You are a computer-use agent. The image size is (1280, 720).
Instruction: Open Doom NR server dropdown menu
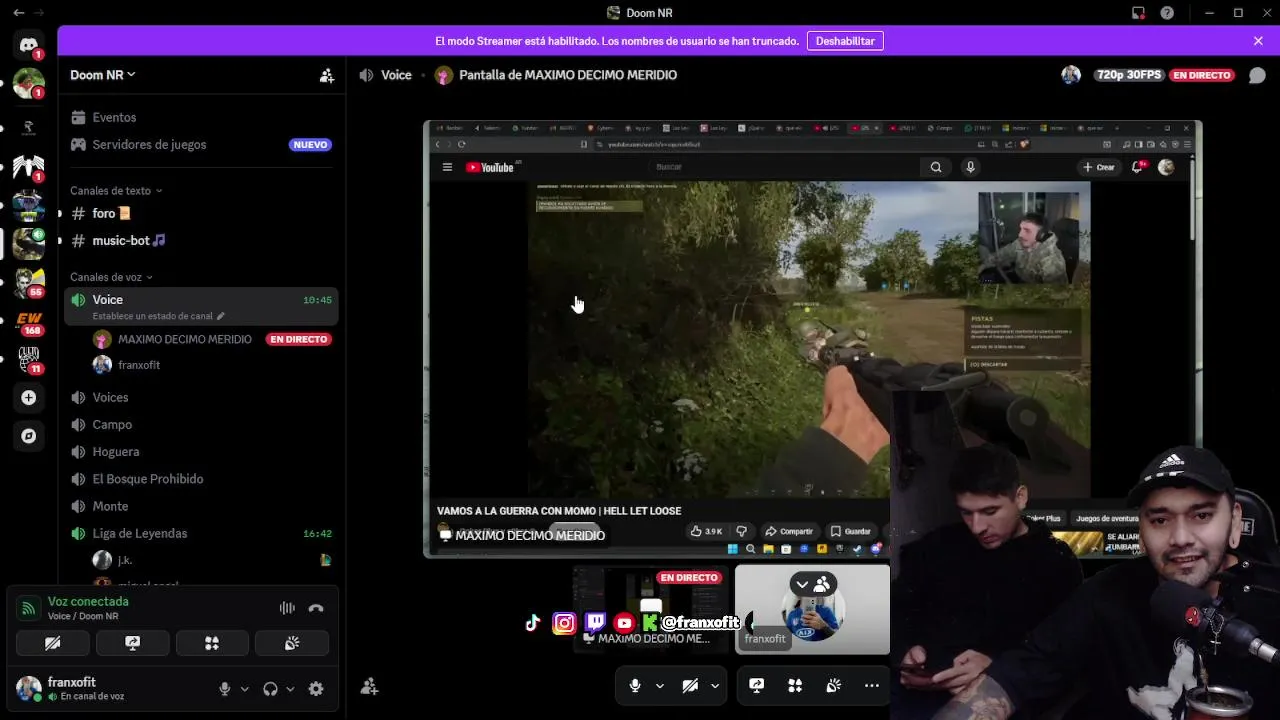click(103, 75)
